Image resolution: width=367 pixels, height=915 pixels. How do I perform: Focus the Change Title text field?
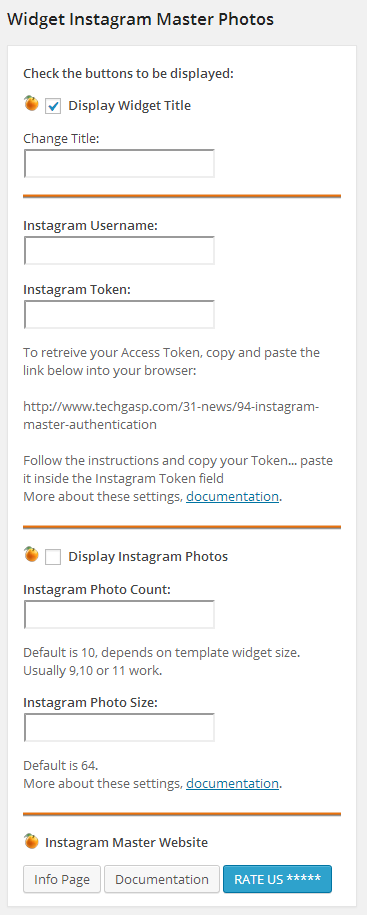click(x=119, y=163)
